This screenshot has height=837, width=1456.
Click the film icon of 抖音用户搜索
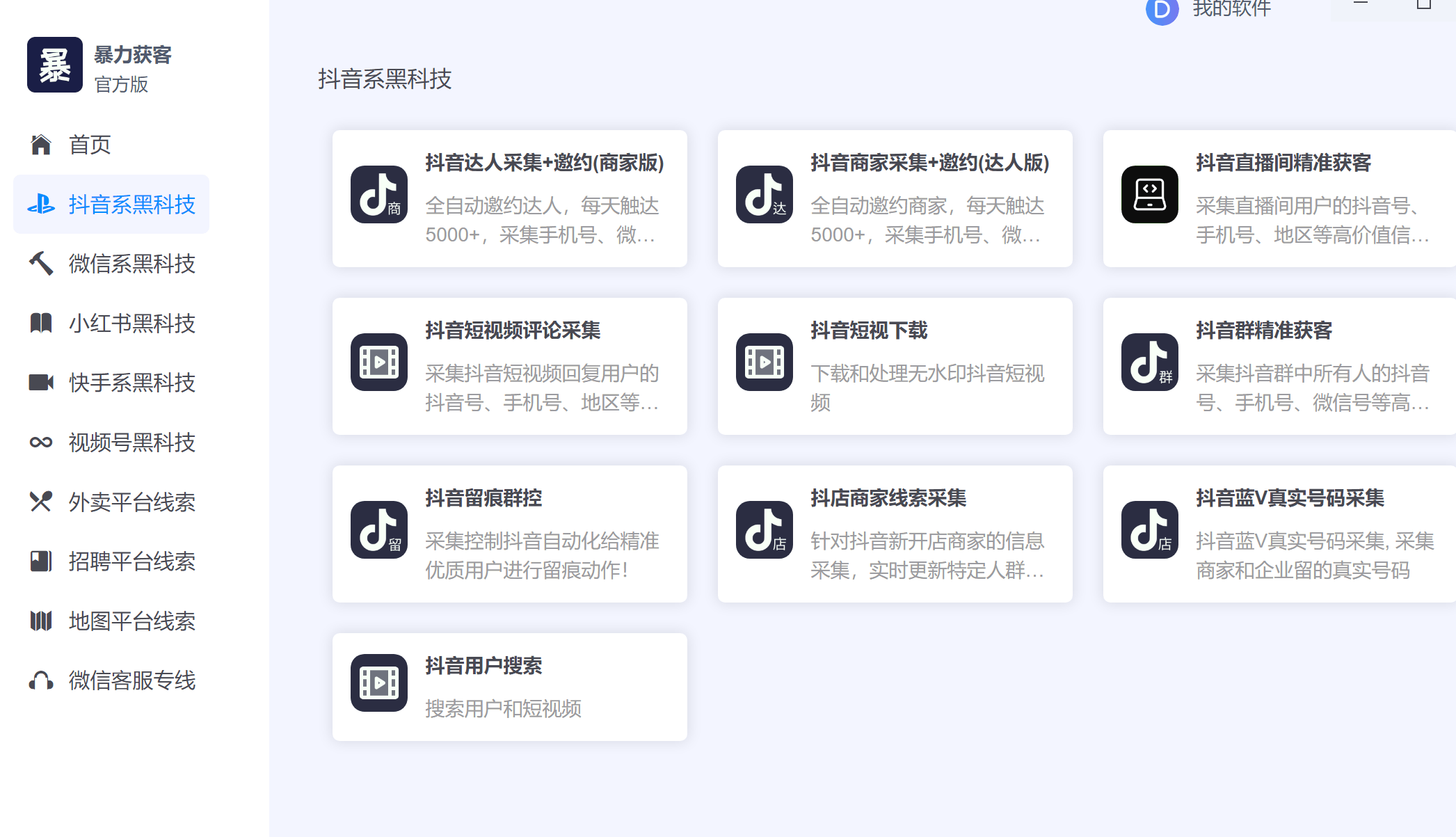[x=379, y=683]
